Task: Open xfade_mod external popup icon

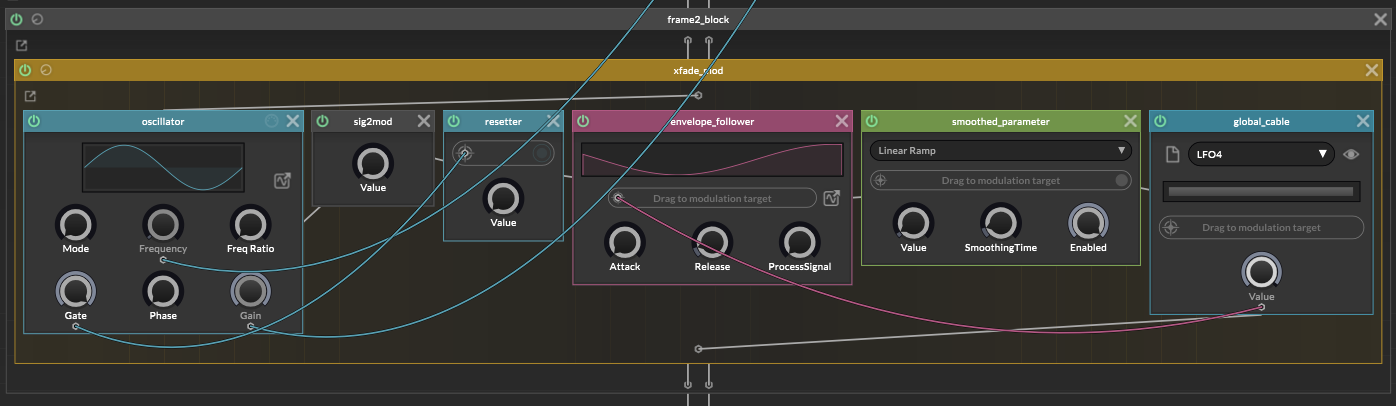Action: tap(30, 96)
